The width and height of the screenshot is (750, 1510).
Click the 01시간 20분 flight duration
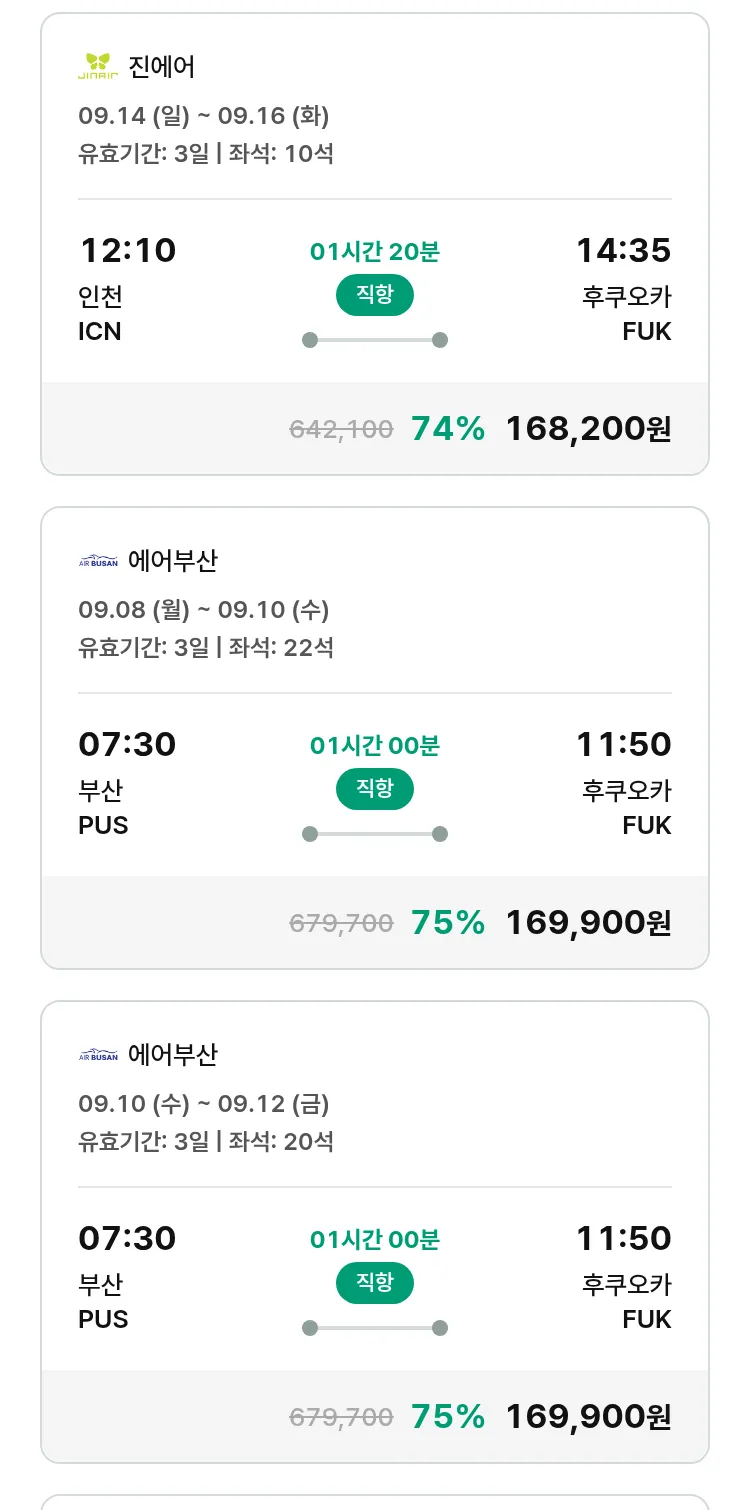tap(374, 252)
